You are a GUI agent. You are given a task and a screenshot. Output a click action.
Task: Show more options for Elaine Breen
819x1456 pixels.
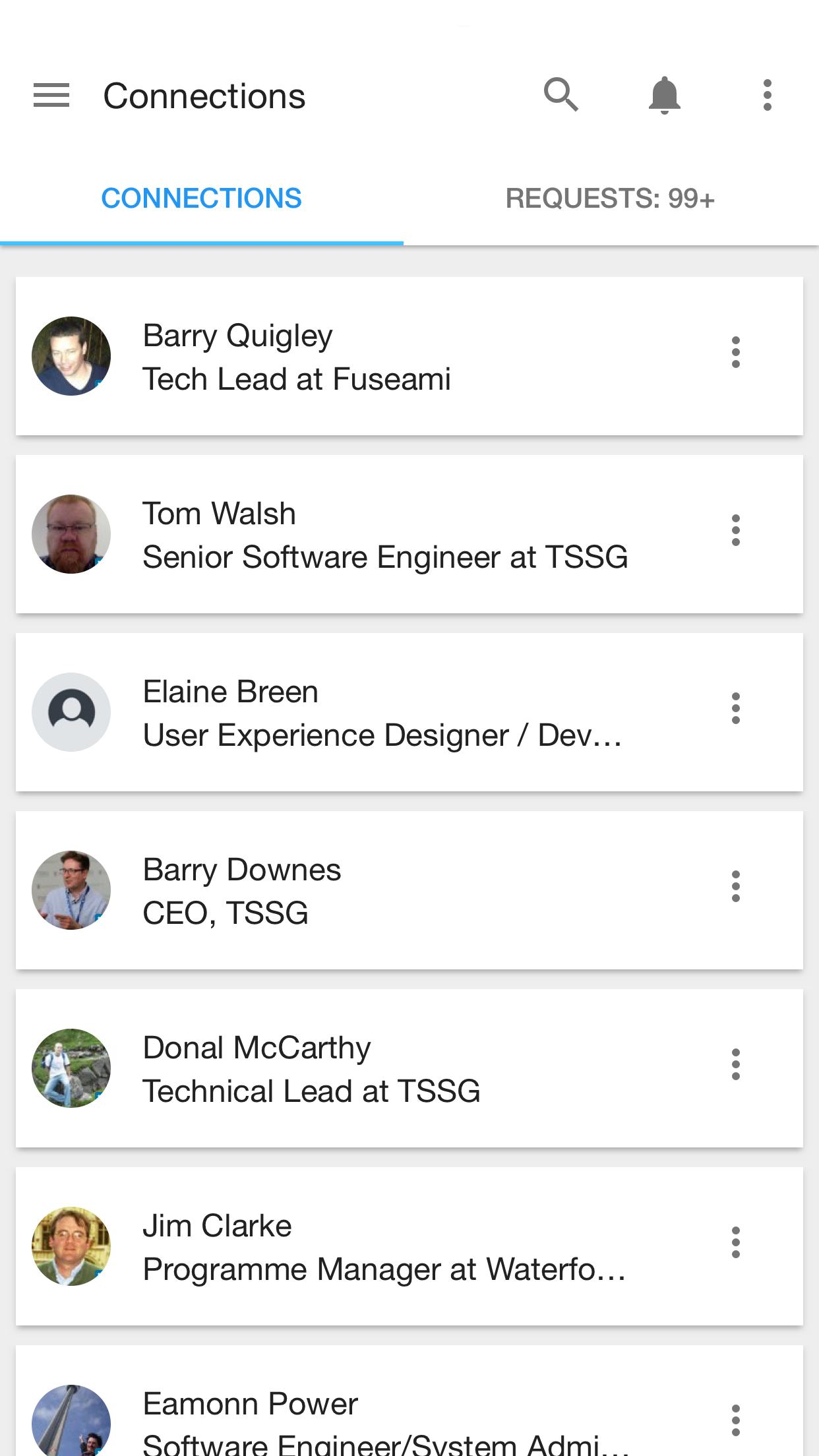click(736, 708)
